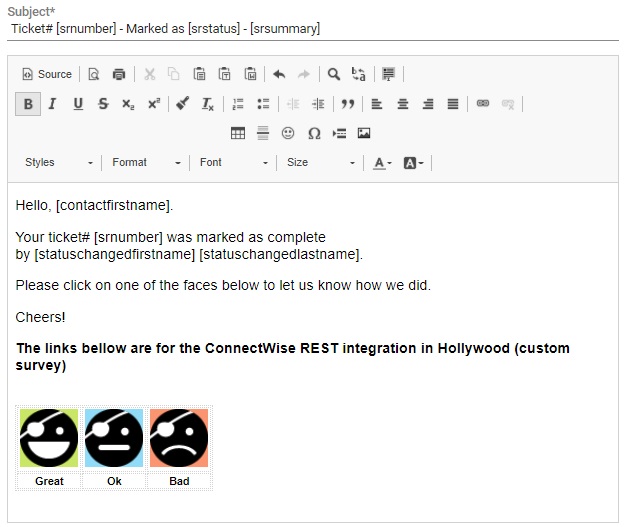Open the Smiley emoticon picker
Viewport: 627px width, 527px height.
288,133
